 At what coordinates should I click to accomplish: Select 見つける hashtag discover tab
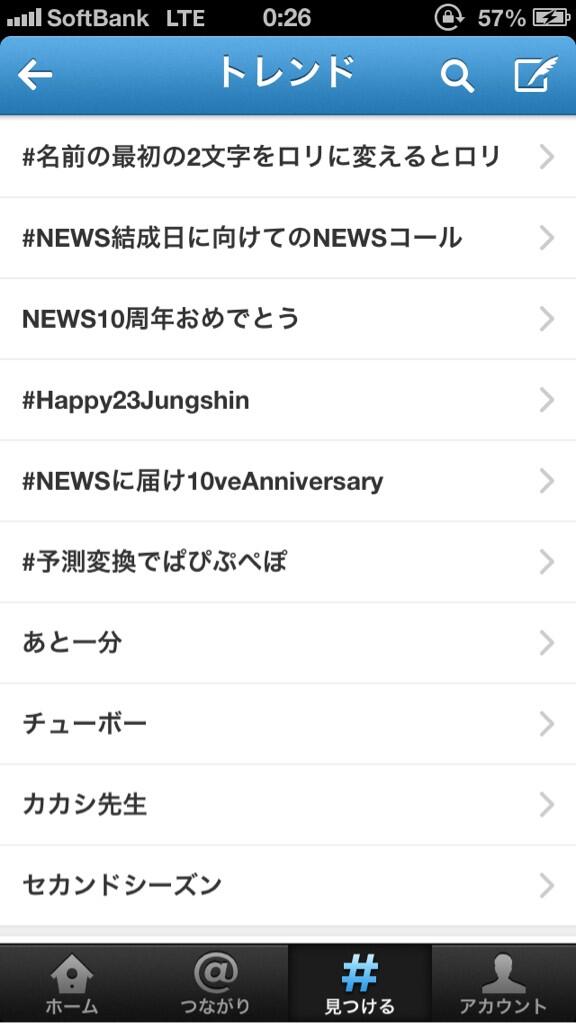pos(360,984)
